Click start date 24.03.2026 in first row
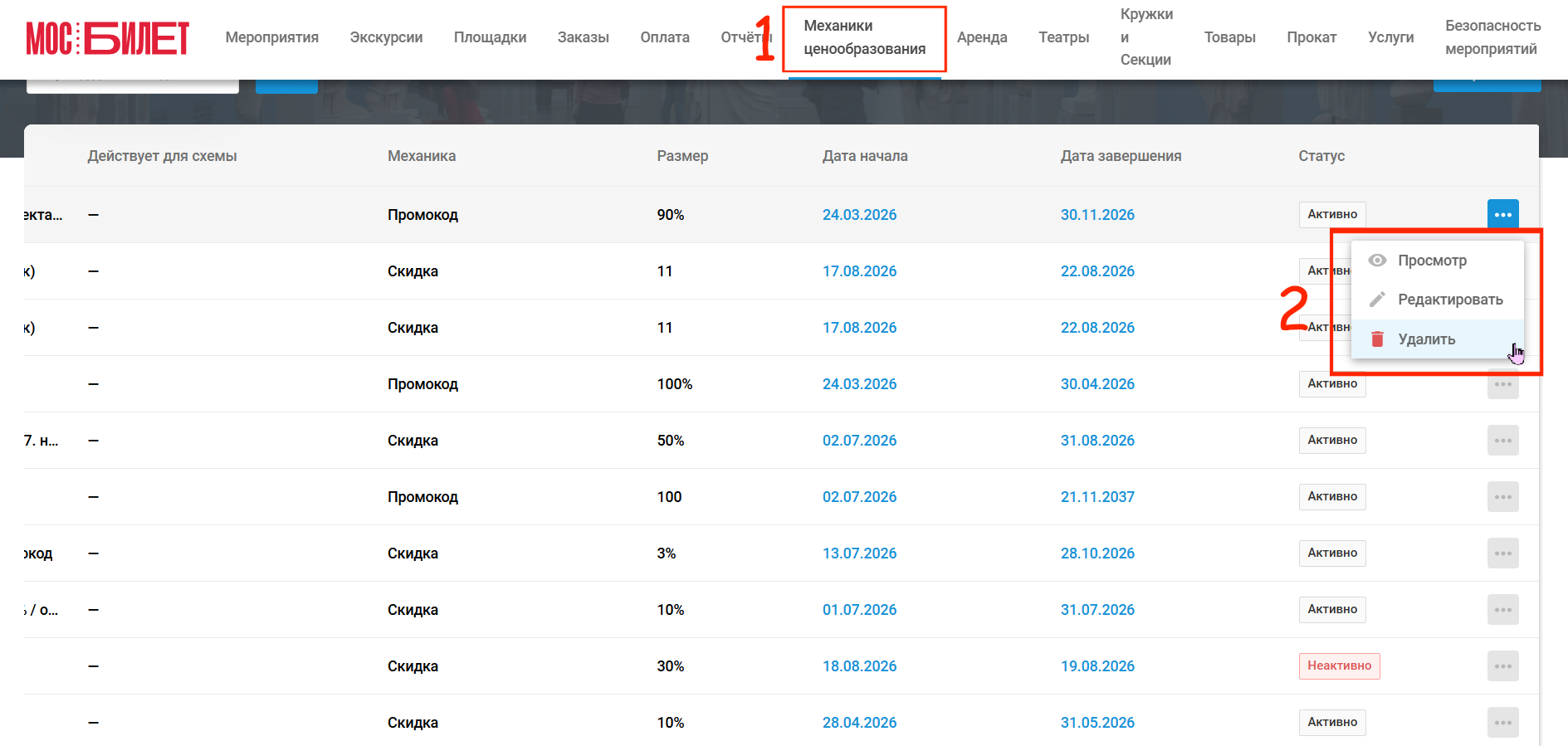The height and width of the screenshot is (746, 1568). click(x=859, y=215)
